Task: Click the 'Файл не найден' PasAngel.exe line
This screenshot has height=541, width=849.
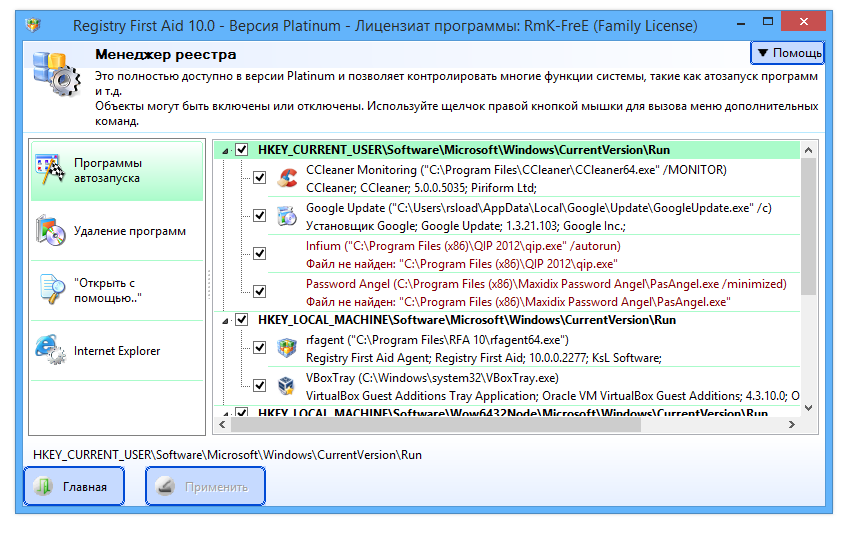Action: pos(518,302)
